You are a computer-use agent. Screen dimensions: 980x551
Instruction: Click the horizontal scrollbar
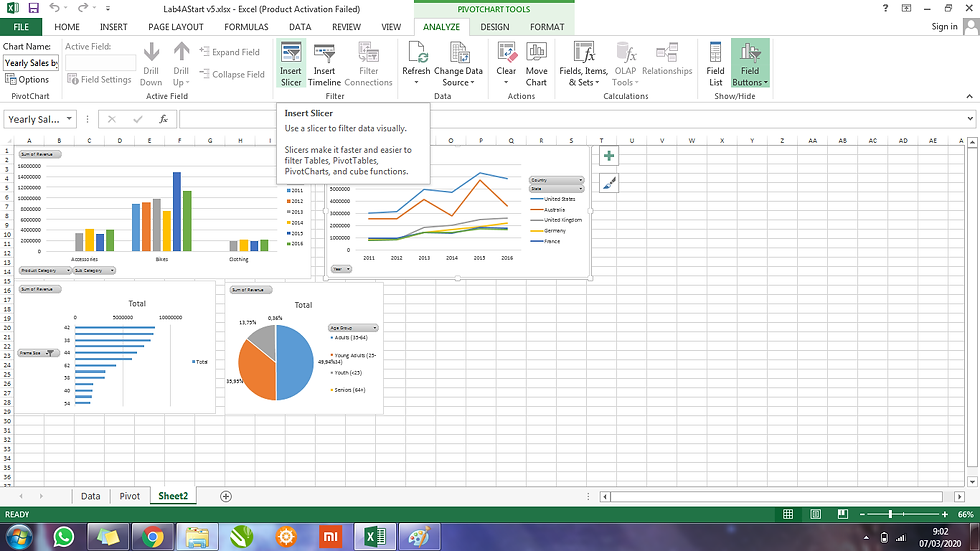coord(776,497)
